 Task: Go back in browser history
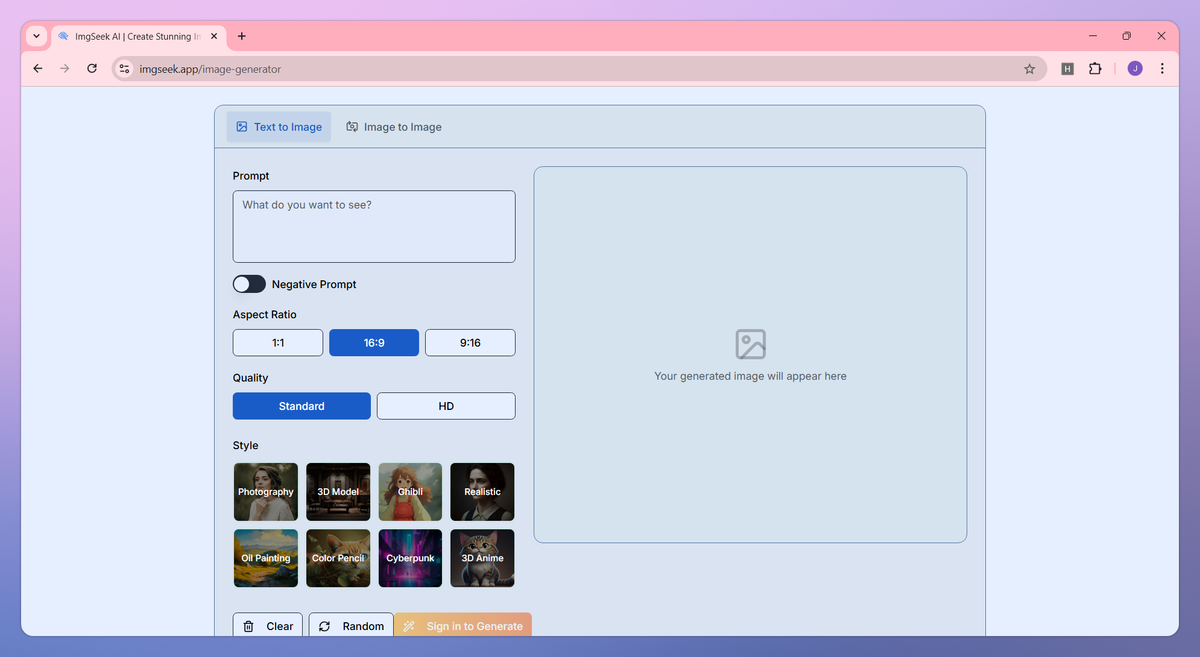point(38,69)
